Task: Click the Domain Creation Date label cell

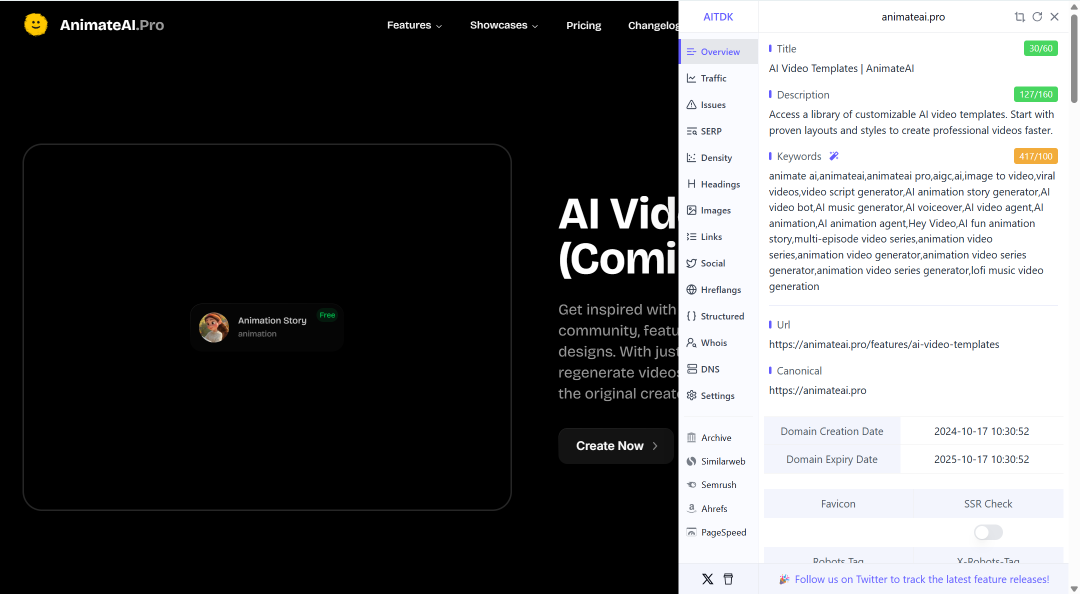Action: click(x=832, y=431)
